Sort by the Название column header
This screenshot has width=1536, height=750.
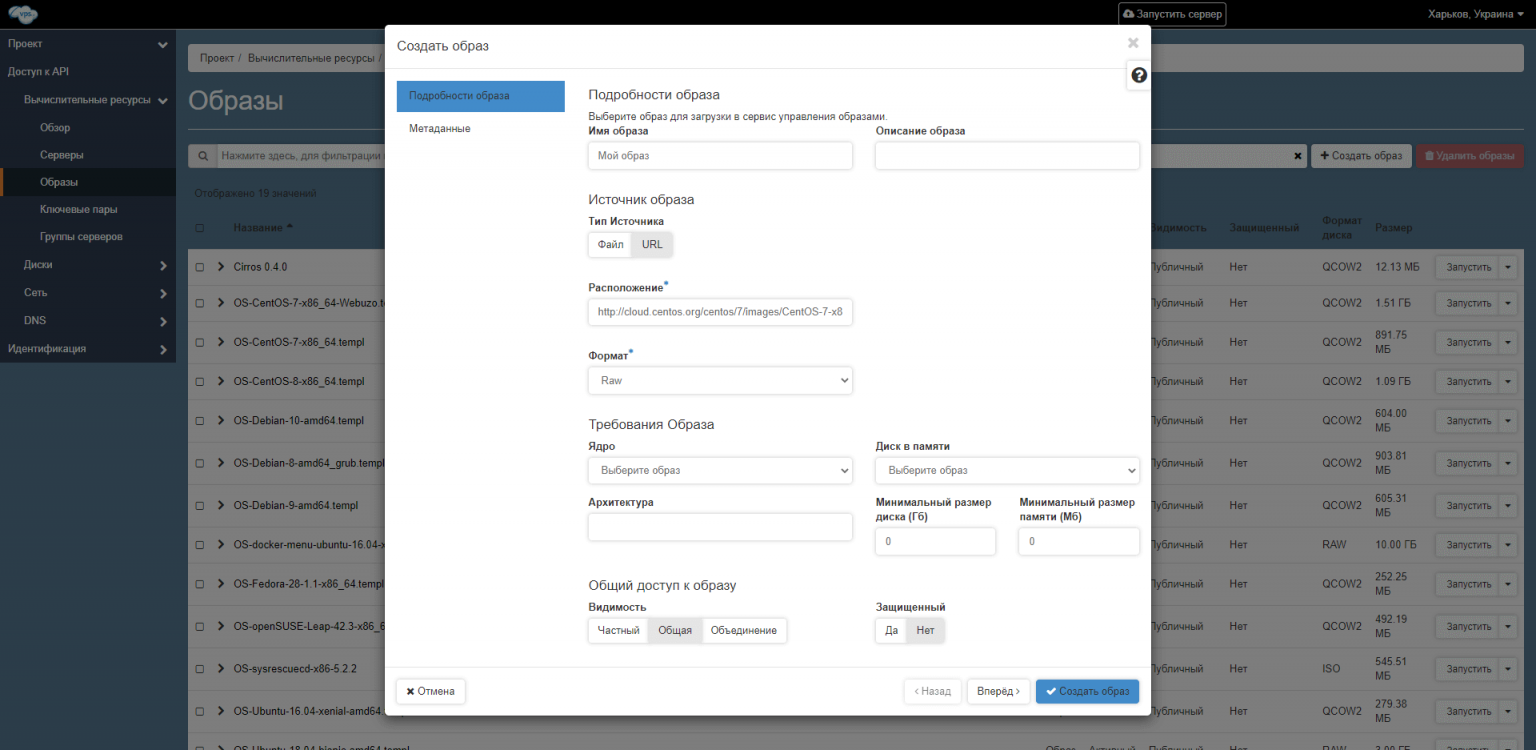pyautogui.click(x=263, y=228)
